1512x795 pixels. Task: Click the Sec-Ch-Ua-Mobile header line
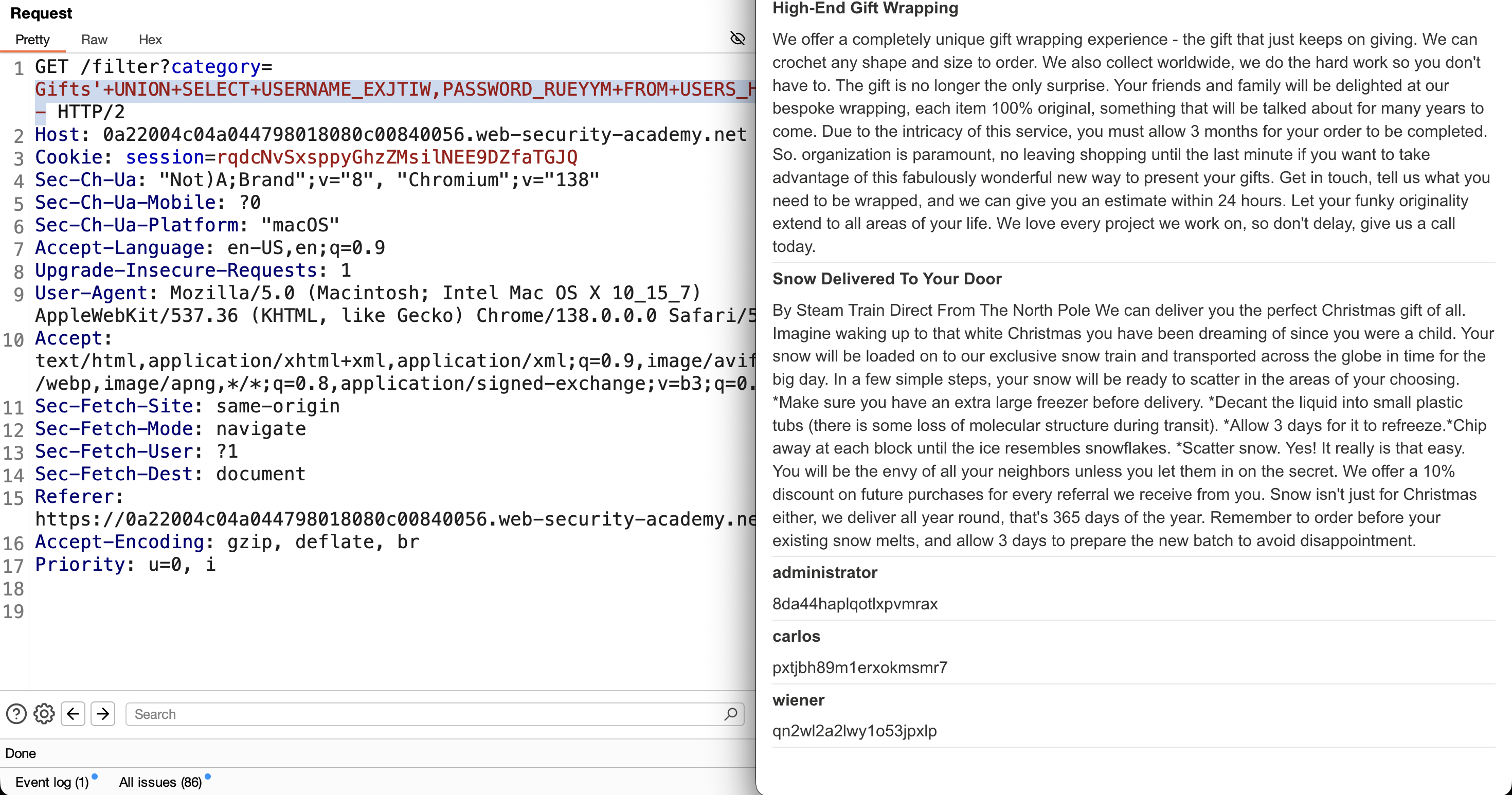(148, 203)
